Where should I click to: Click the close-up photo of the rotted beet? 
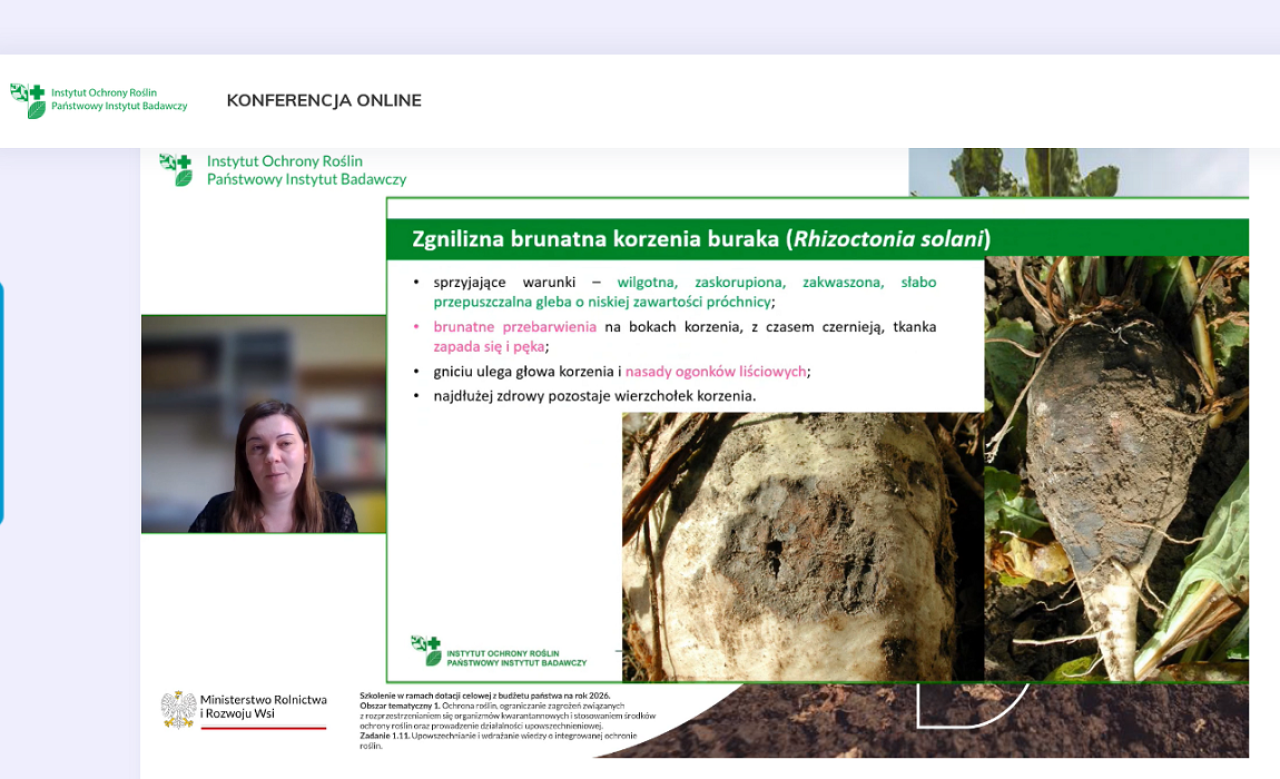(x=788, y=545)
